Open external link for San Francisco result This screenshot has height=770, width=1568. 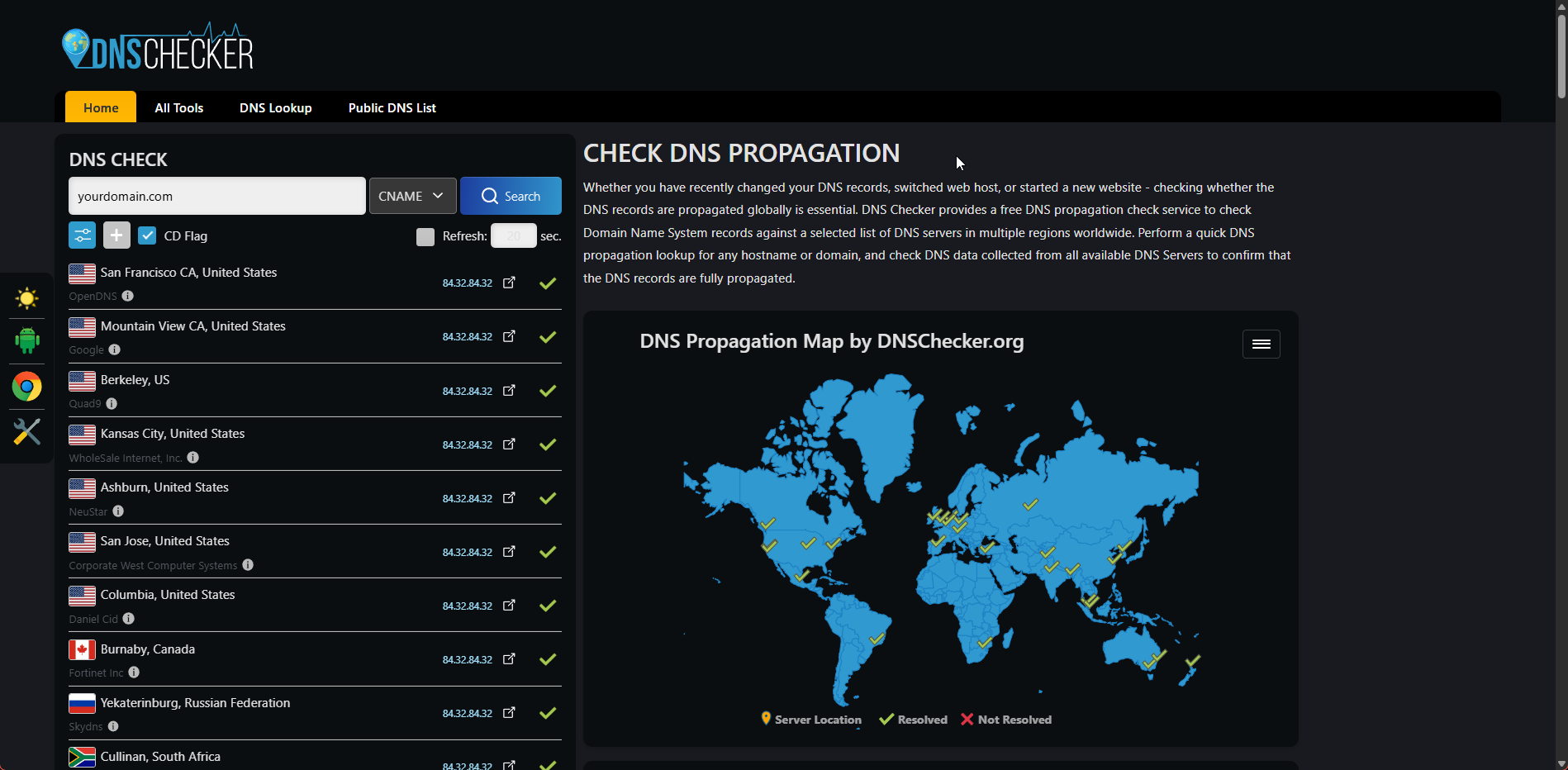coord(509,283)
